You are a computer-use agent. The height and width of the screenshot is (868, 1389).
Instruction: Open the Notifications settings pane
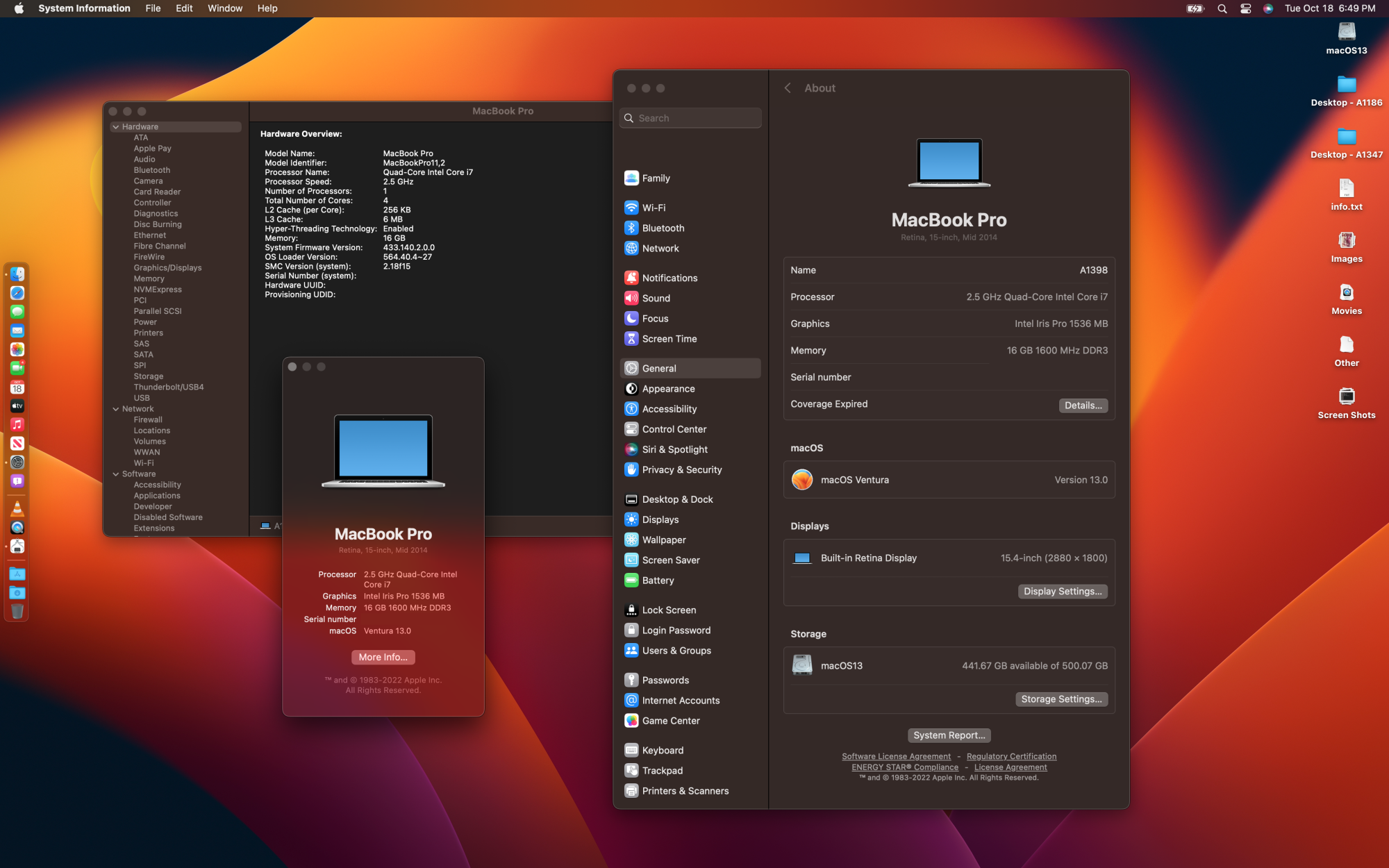click(669, 278)
